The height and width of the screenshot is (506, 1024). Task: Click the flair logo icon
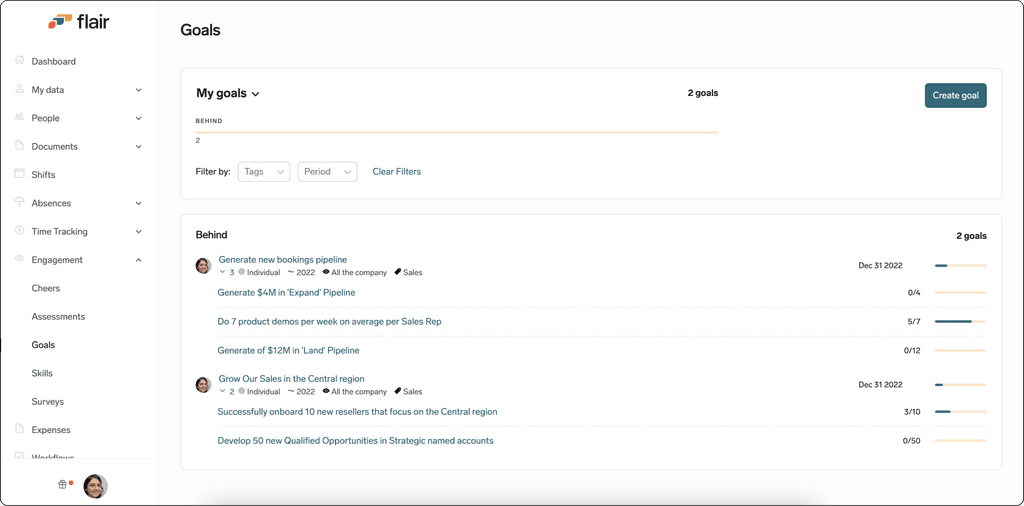coord(60,22)
